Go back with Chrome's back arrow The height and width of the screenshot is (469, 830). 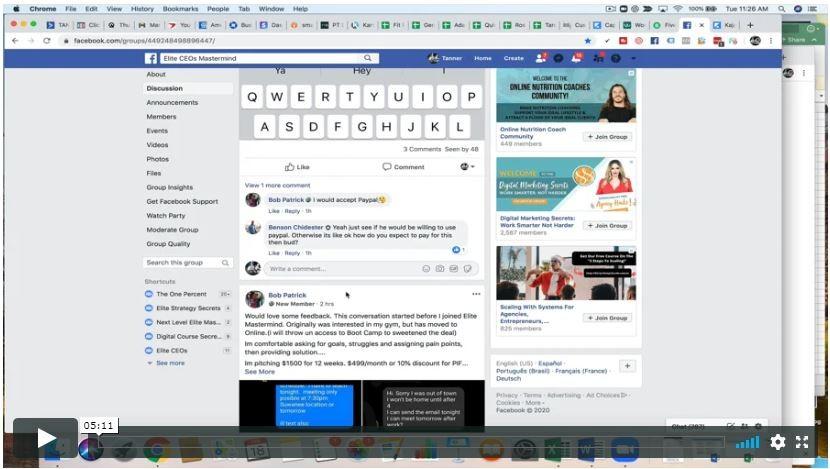(15, 41)
